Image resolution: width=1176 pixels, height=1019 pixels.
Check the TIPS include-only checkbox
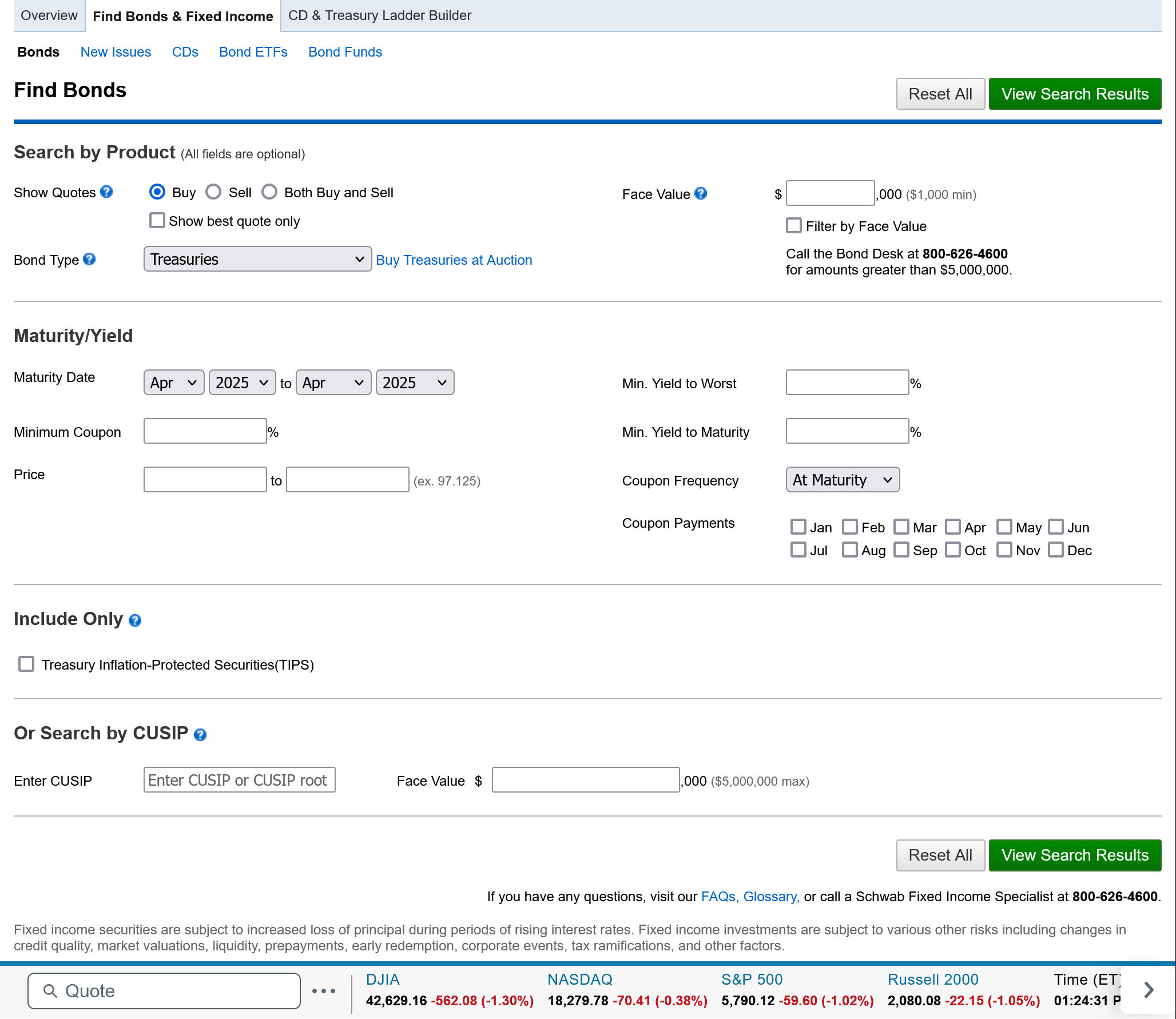click(26, 664)
